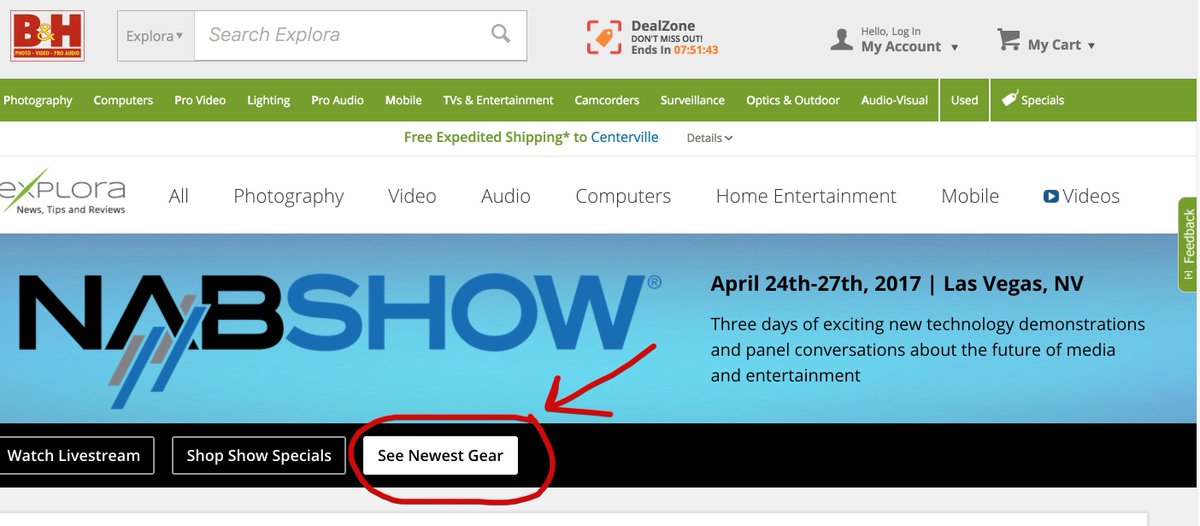Select the Explora Mobile tab
The image size is (1200, 526).
(x=970, y=196)
